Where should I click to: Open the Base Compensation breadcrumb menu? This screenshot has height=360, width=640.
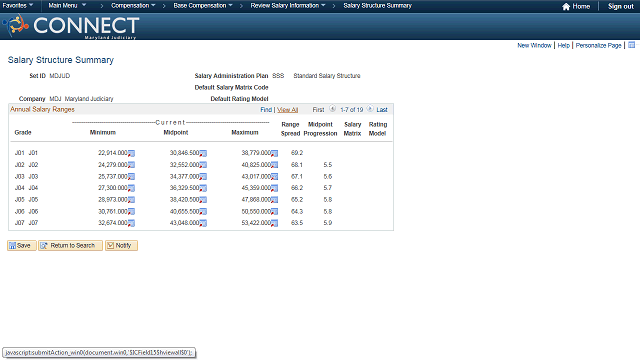tap(203, 6)
